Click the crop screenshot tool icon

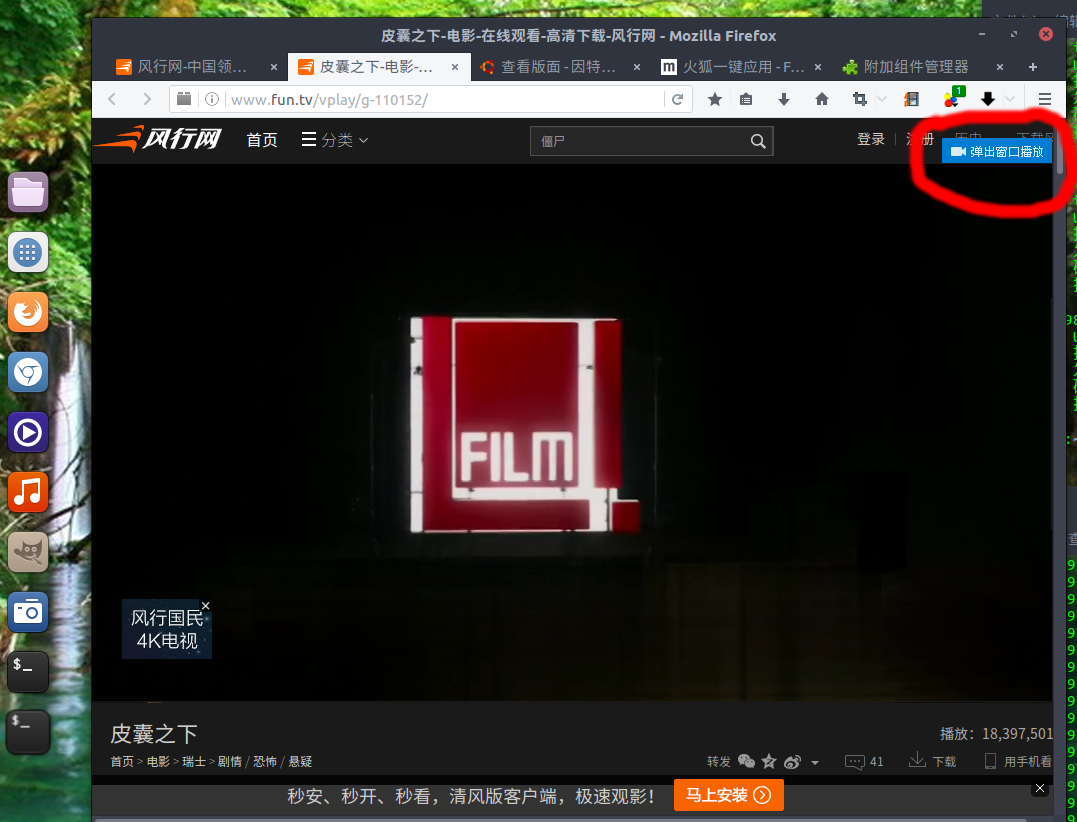[x=859, y=100]
